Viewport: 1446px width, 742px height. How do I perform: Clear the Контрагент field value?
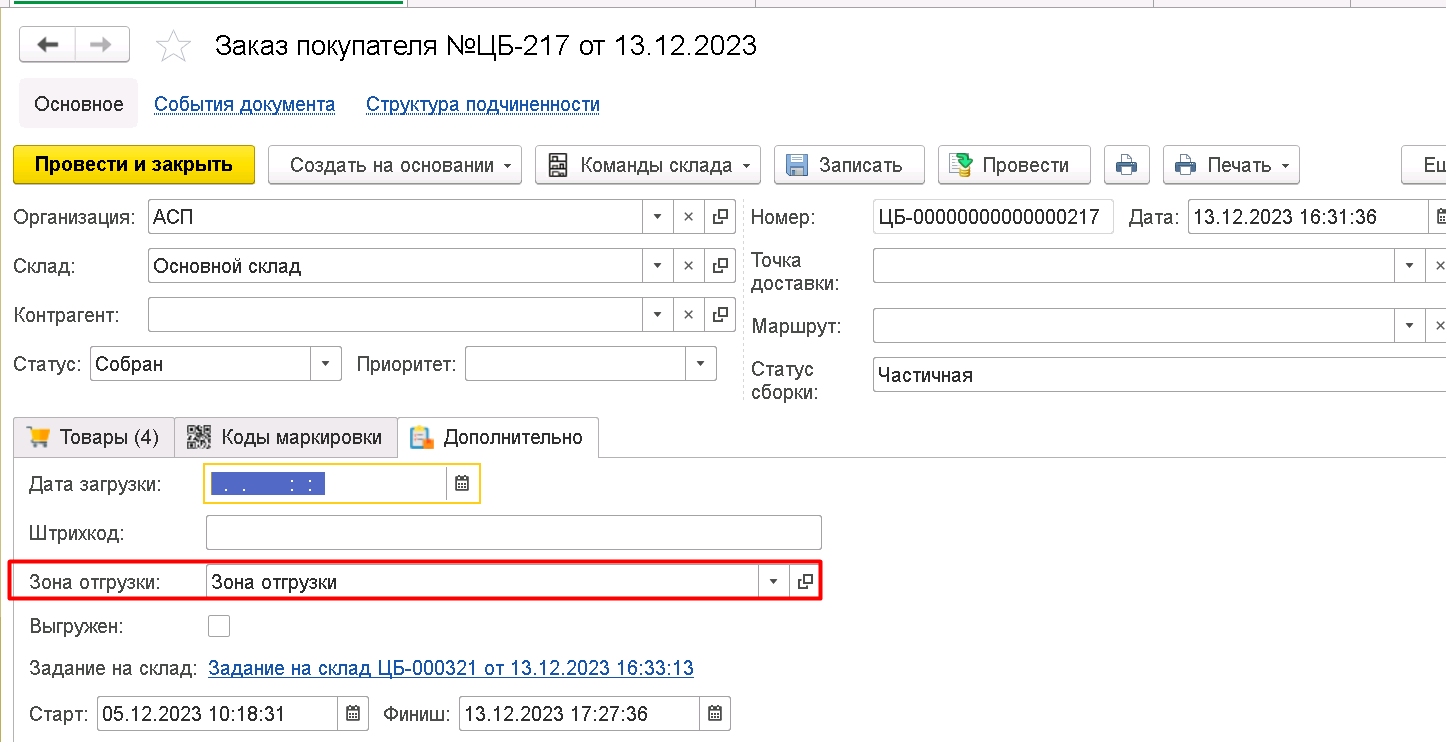click(688, 315)
